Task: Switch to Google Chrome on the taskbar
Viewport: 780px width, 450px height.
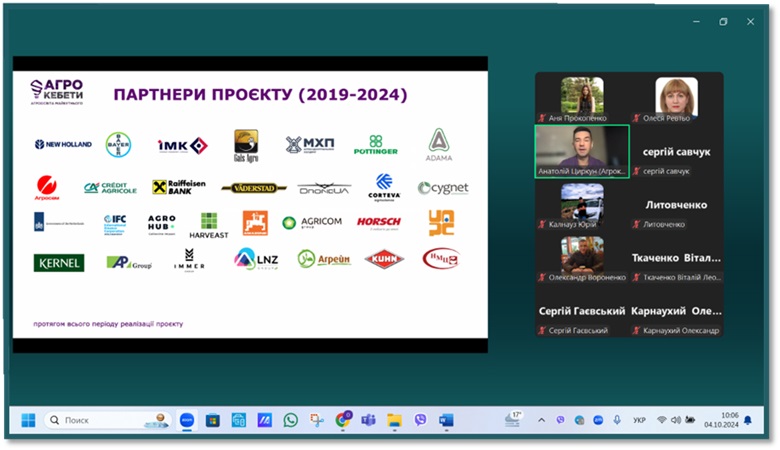Action: pos(343,420)
